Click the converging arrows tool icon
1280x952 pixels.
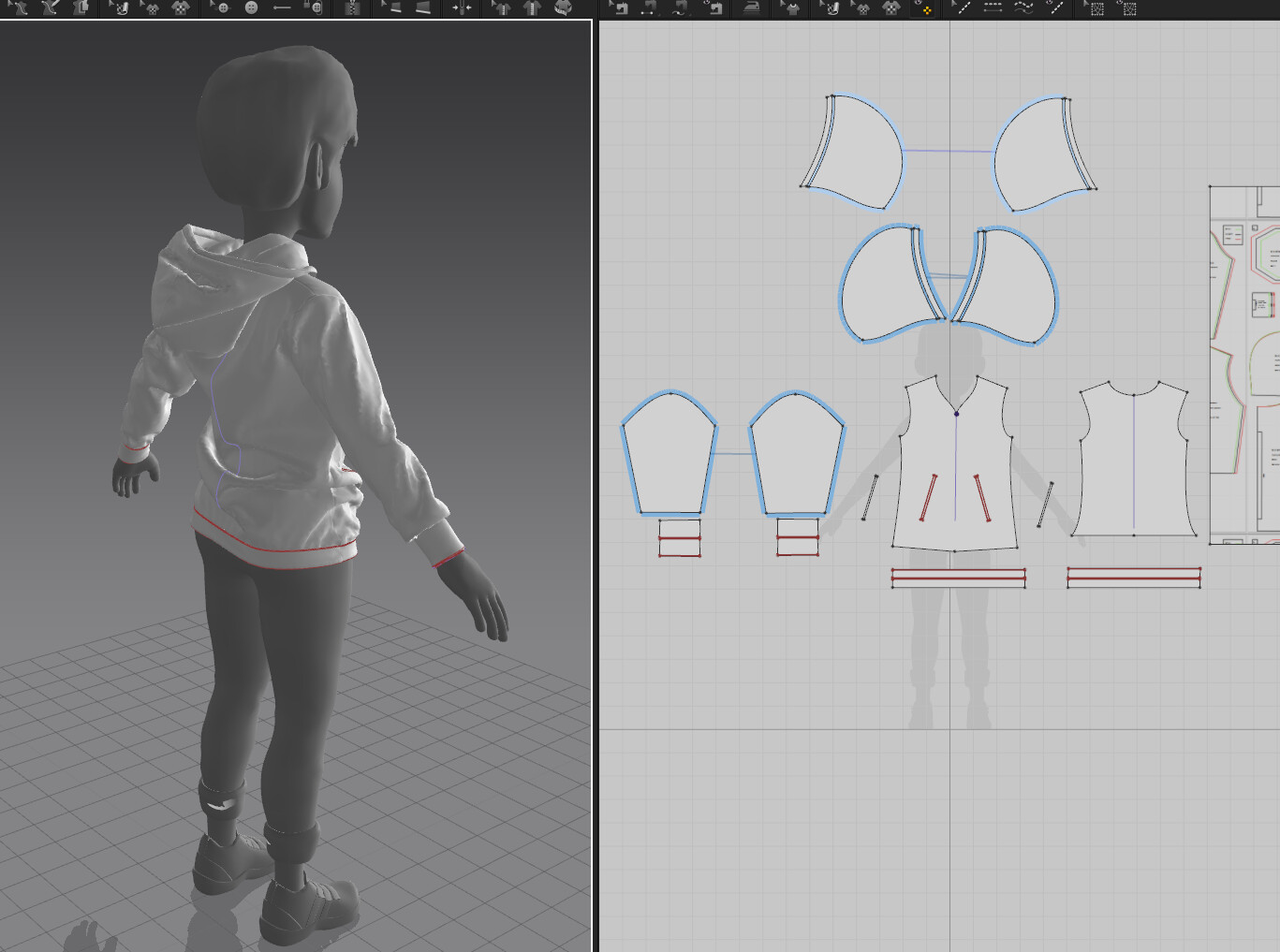[462, 8]
